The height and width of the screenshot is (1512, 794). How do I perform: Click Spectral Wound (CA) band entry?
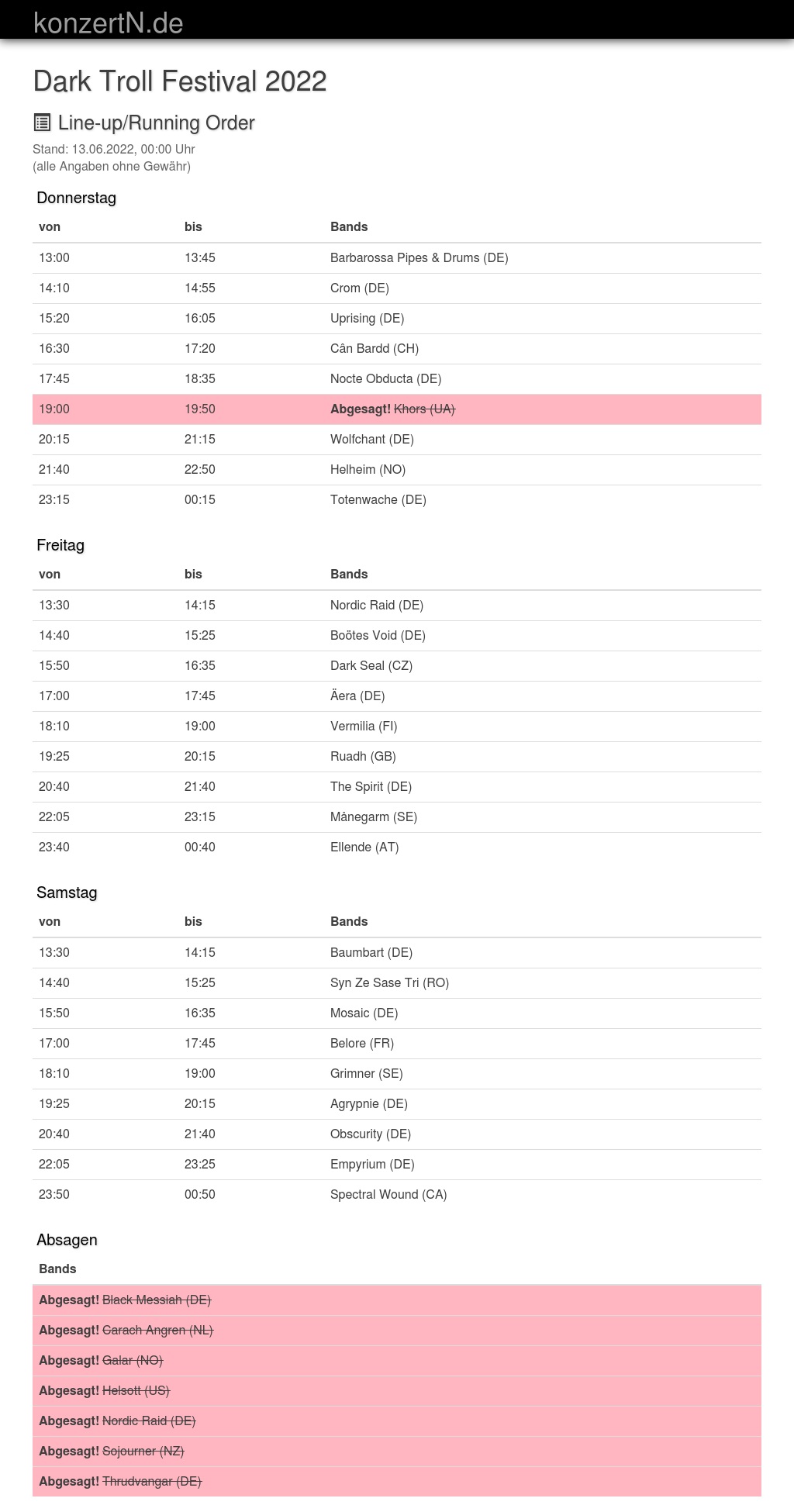[388, 1195]
